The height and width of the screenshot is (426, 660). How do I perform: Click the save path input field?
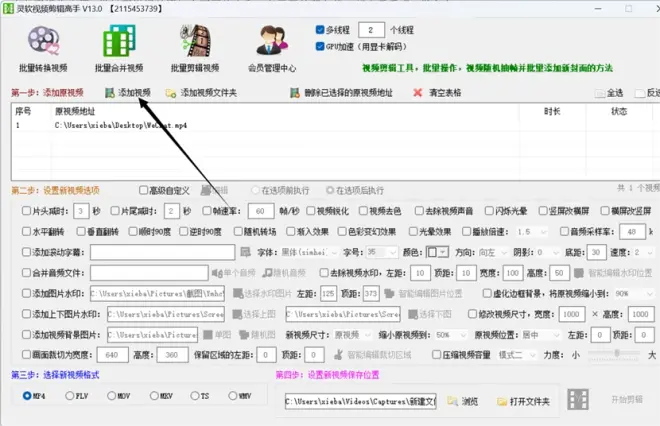361,401
